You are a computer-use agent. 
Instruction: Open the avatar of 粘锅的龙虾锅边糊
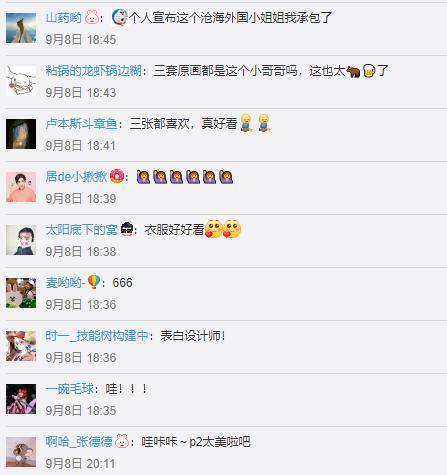tap(21, 81)
